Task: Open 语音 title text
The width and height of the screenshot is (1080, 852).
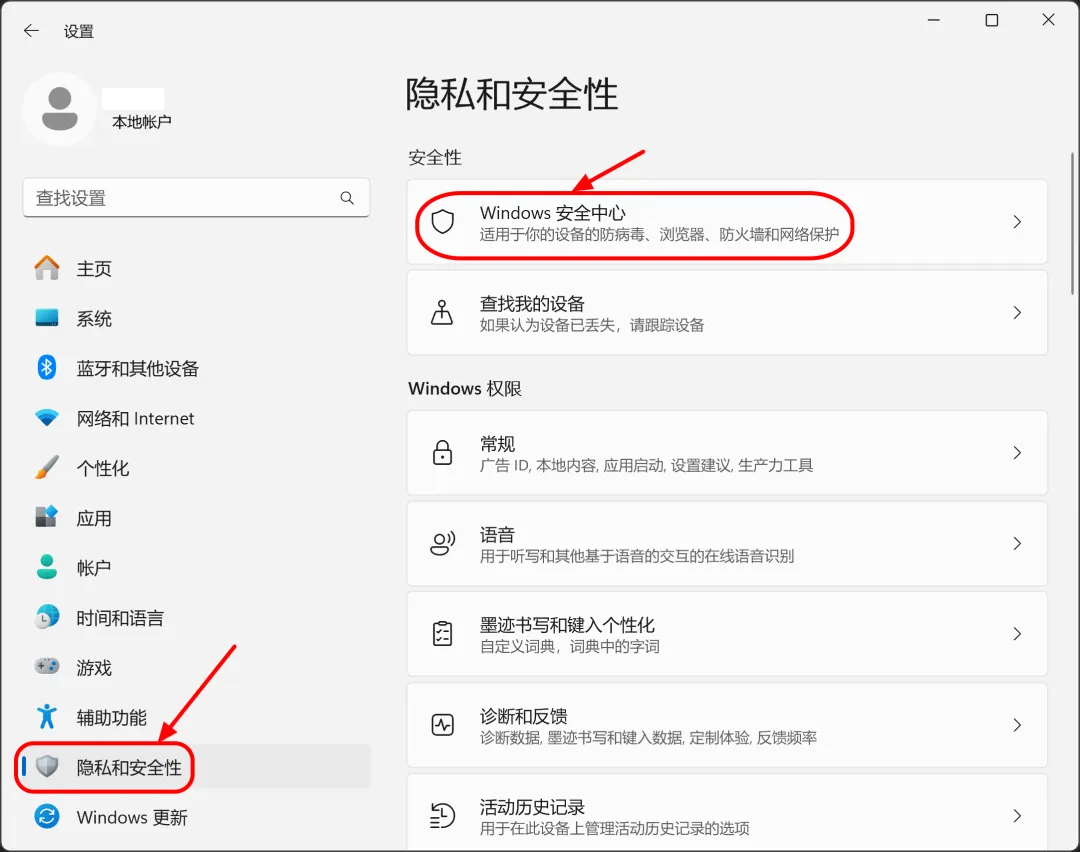Action: (x=497, y=534)
